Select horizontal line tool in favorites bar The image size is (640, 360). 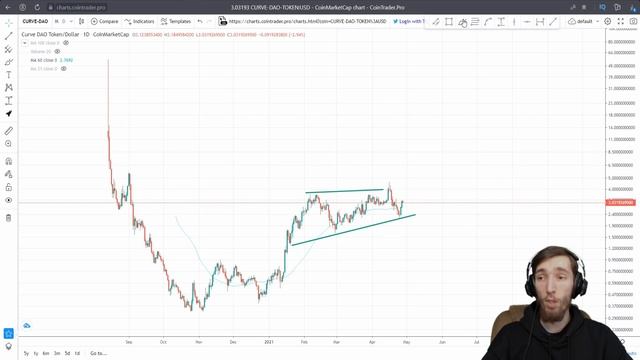(x=527, y=22)
